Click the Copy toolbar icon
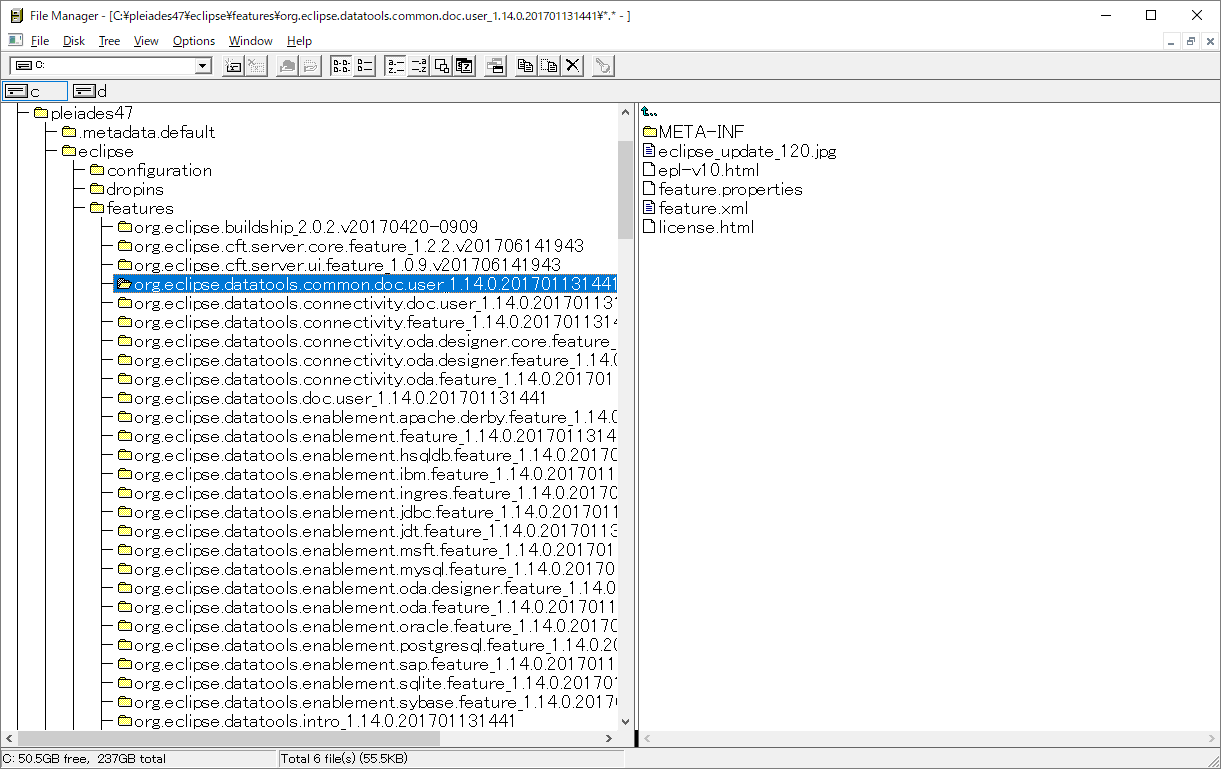 click(525, 65)
